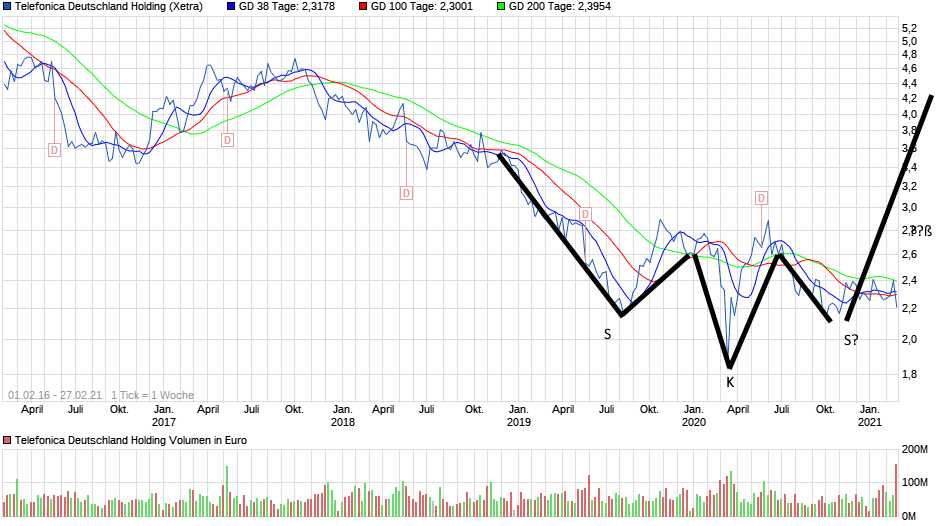Click the 4,0 price axis label

(x=909, y=114)
